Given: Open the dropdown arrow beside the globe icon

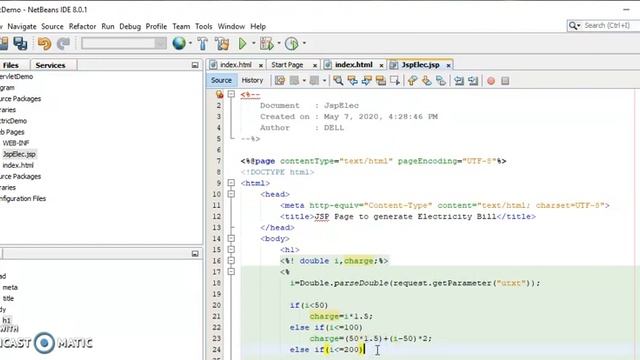Looking at the screenshot, I should pos(190,43).
